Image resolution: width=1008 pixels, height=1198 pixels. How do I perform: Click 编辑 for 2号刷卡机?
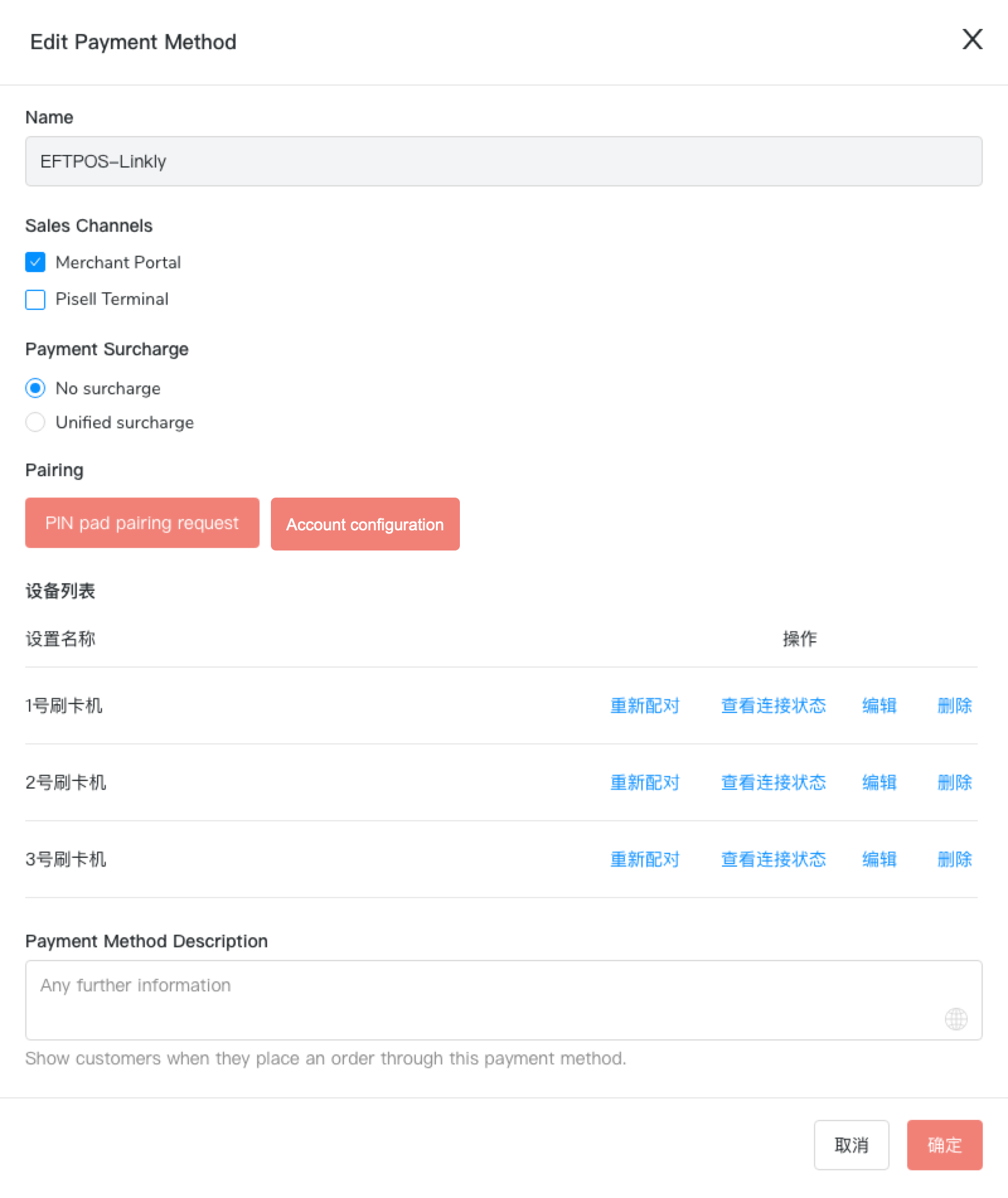[x=879, y=782]
